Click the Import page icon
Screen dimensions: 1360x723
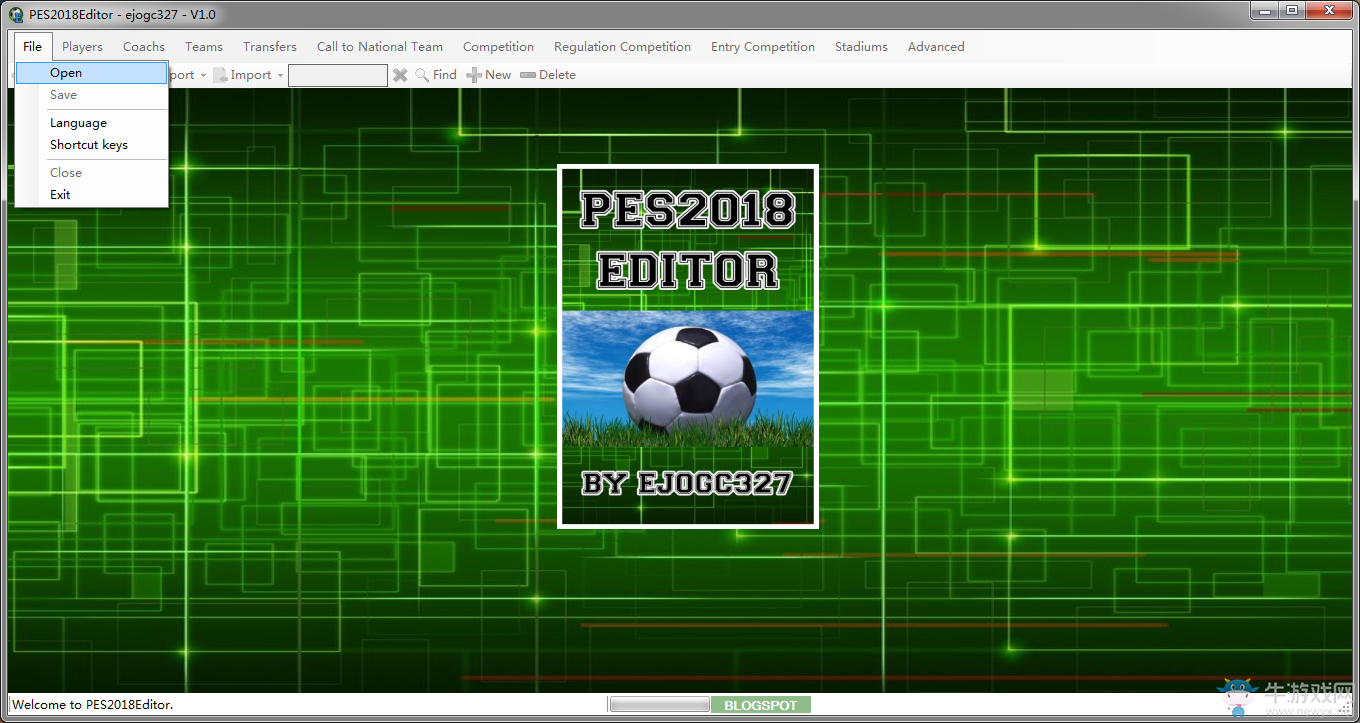point(220,75)
